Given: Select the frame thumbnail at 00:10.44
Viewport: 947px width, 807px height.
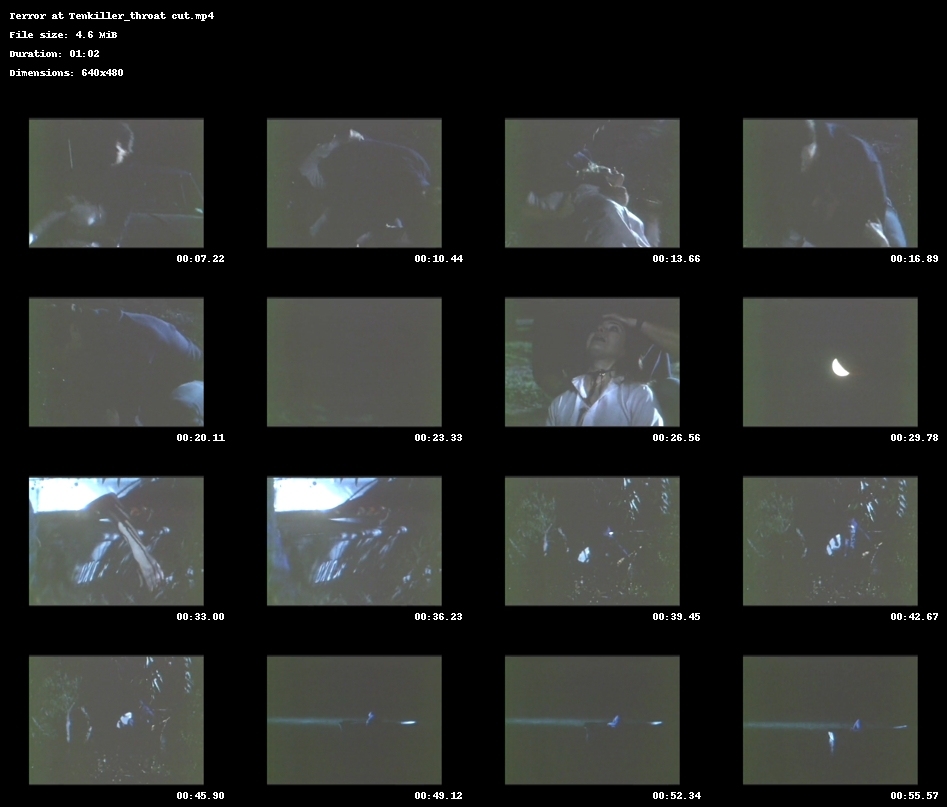Looking at the screenshot, I should tap(354, 183).
